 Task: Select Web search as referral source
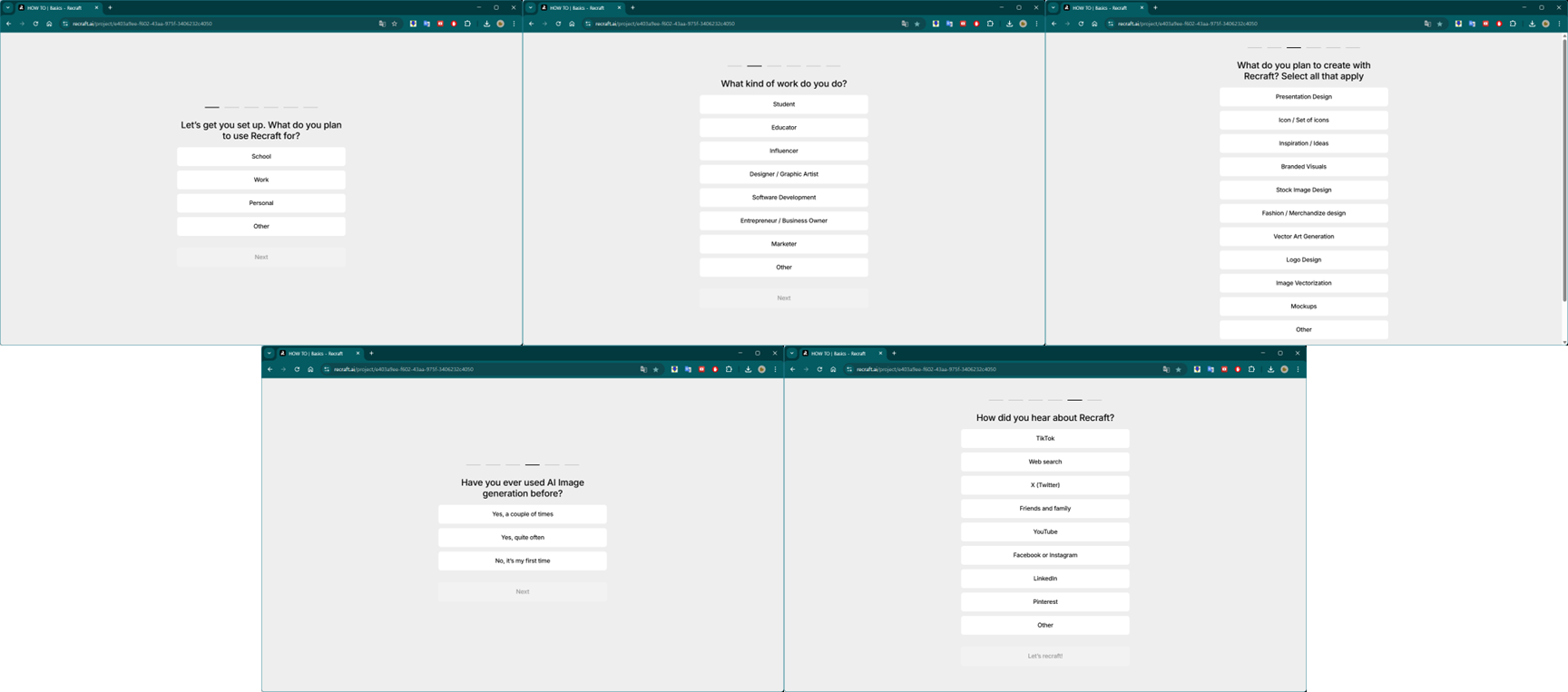1045,462
